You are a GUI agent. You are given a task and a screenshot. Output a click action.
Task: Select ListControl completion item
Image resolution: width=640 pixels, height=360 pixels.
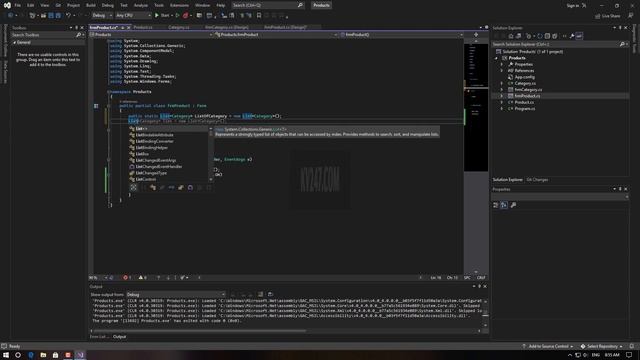[x=169, y=179]
